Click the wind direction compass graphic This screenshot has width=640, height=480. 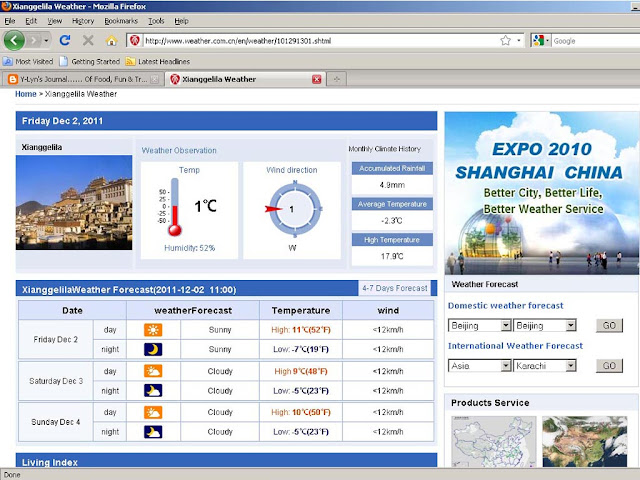pos(294,209)
